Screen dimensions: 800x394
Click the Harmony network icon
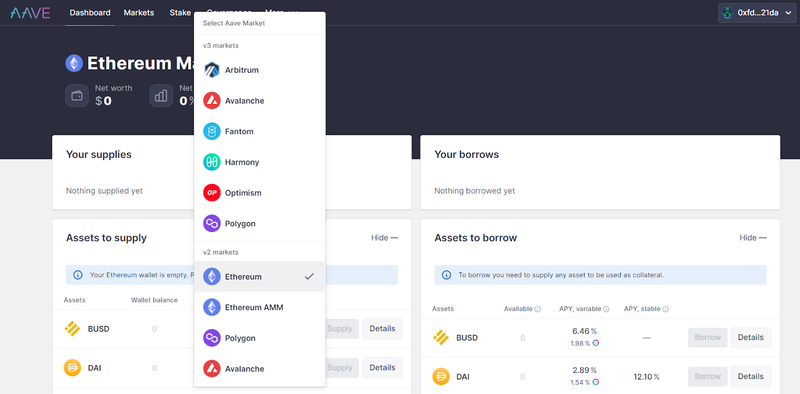(x=212, y=162)
